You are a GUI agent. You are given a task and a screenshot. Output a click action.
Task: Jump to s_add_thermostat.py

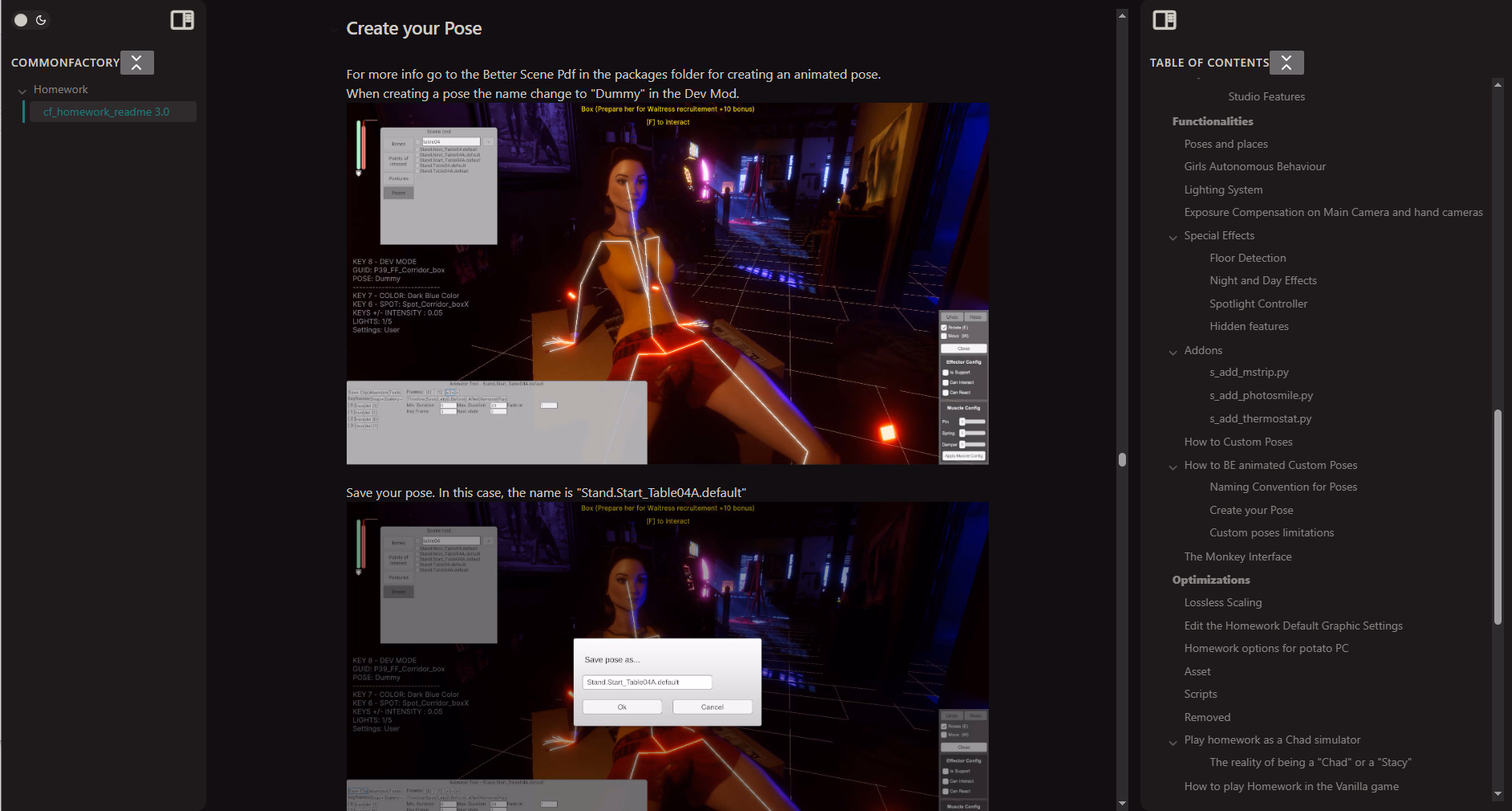tap(1260, 418)
